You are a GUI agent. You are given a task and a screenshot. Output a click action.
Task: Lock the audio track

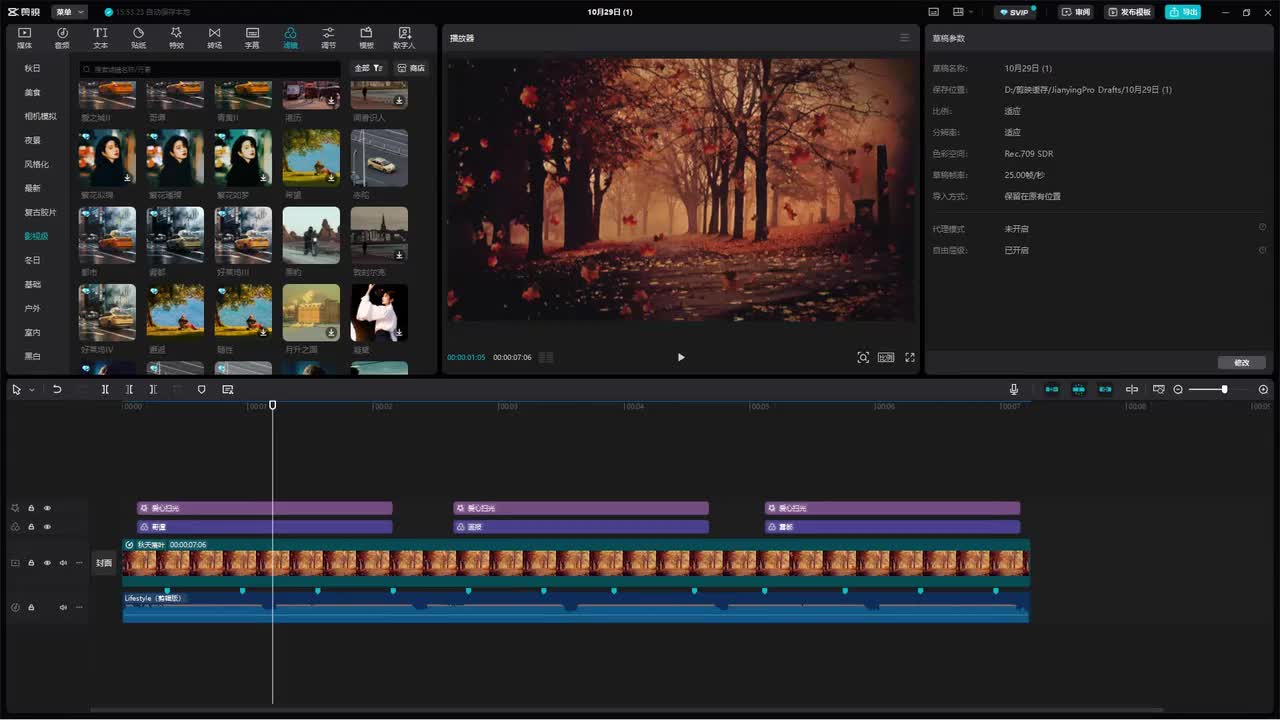coord(31,607)
